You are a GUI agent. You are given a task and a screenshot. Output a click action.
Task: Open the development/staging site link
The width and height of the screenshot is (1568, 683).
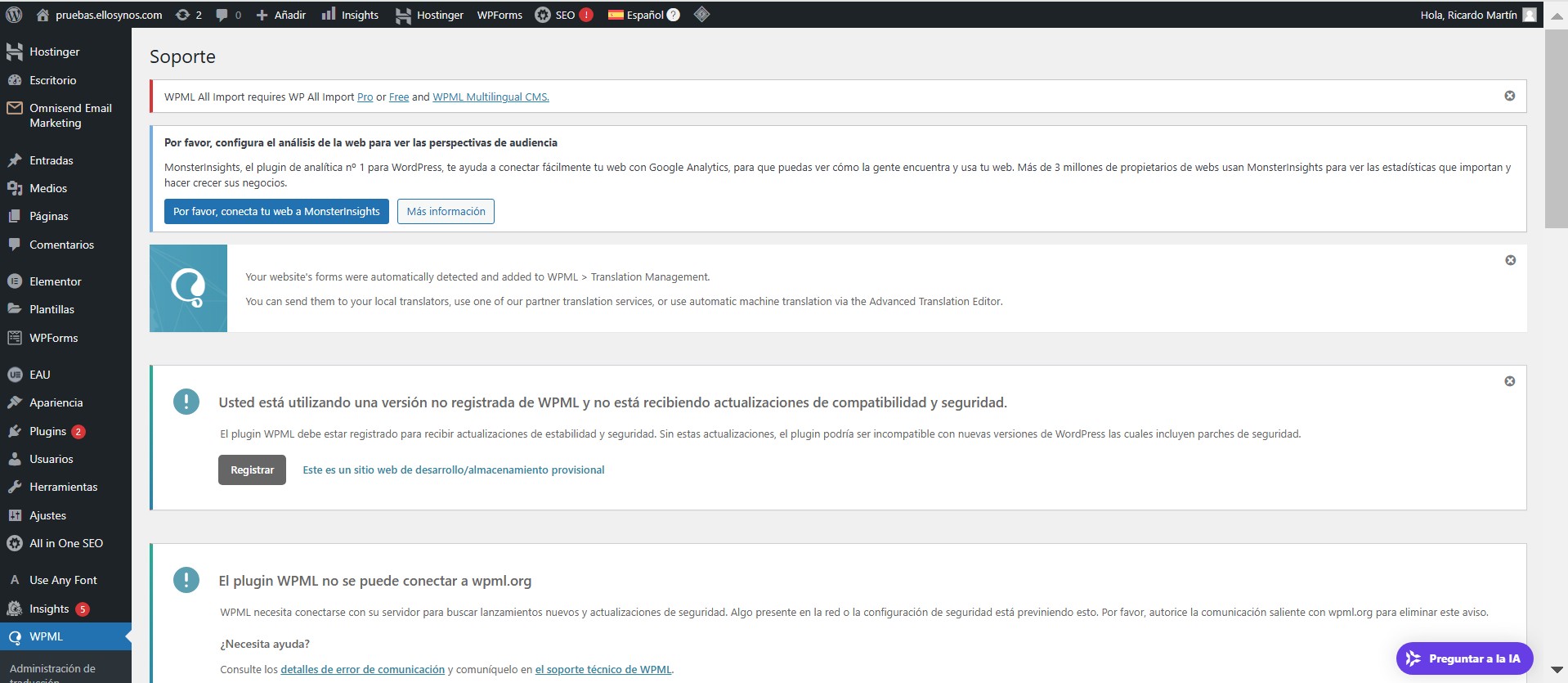[x=454, y=470]
